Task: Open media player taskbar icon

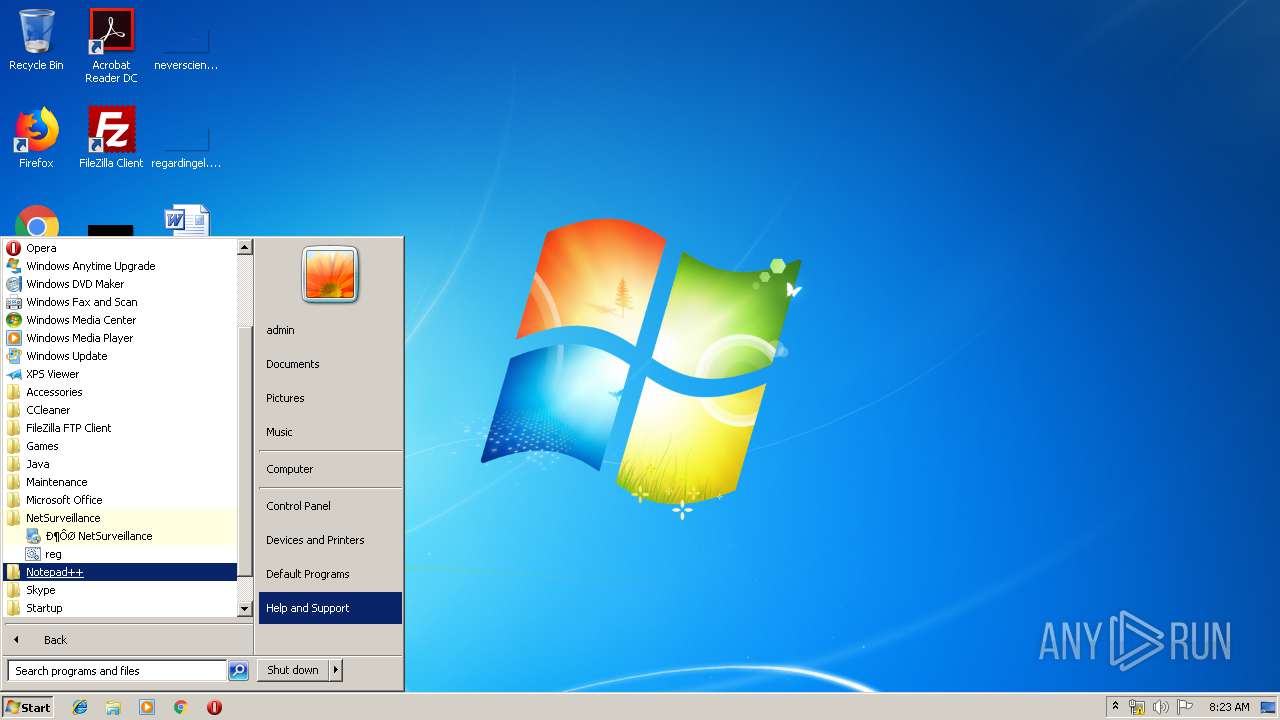Action: click(147, 707)
